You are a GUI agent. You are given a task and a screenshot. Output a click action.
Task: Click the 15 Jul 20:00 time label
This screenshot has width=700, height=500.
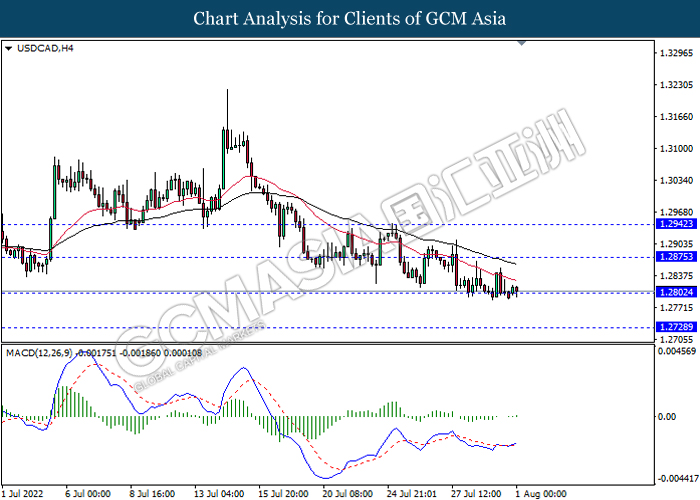pyautogui.click(x=283, y=494)
